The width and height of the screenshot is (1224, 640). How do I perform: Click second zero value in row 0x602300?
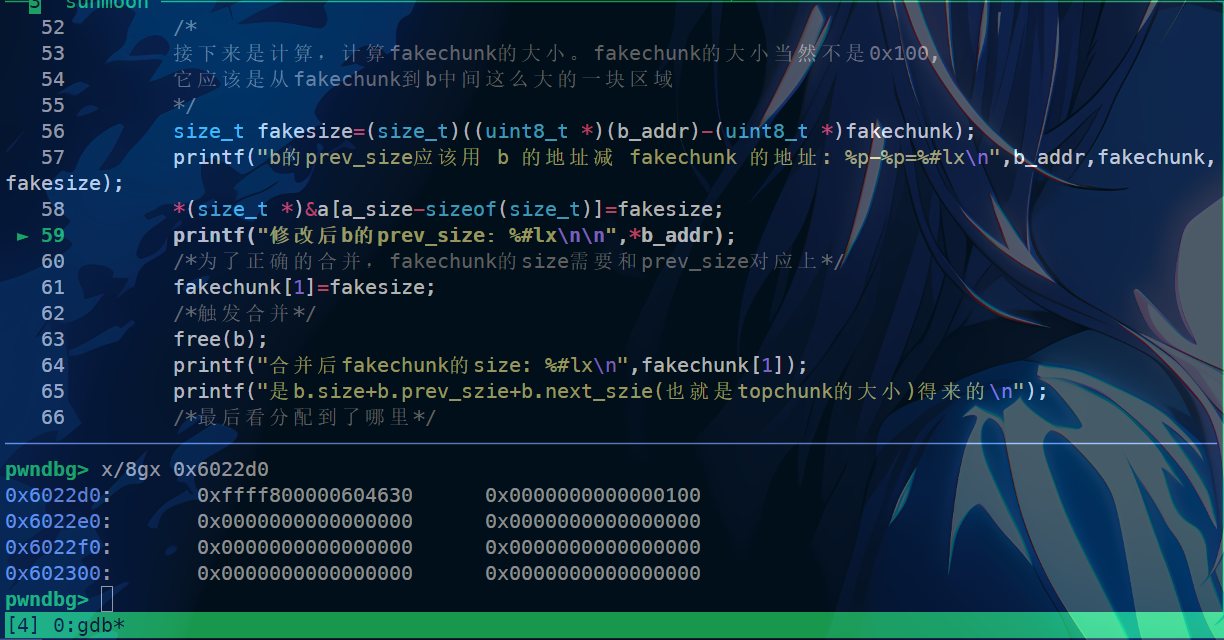[x=593, y=573]
